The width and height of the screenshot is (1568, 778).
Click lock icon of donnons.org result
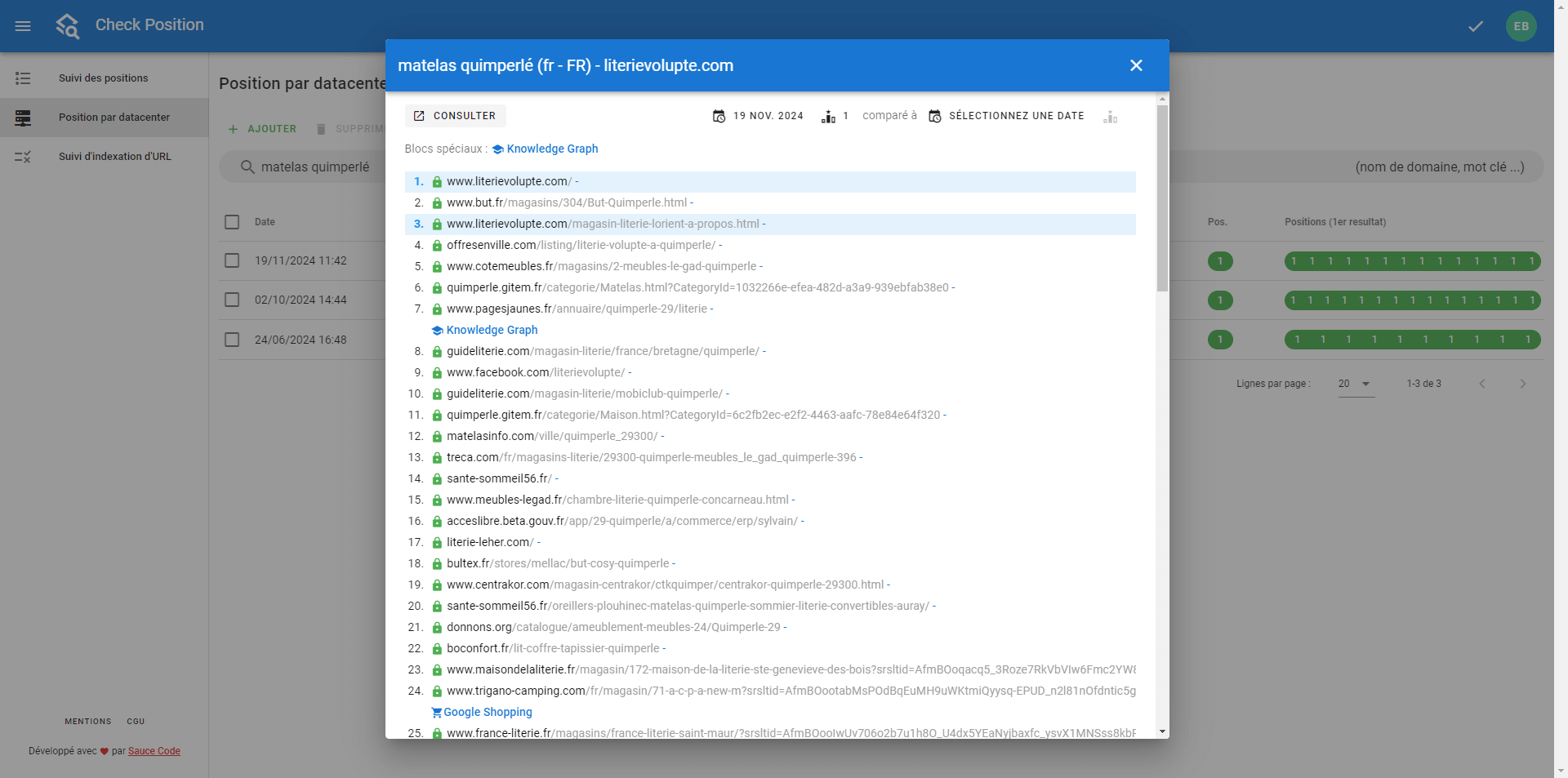click(437, 628)
